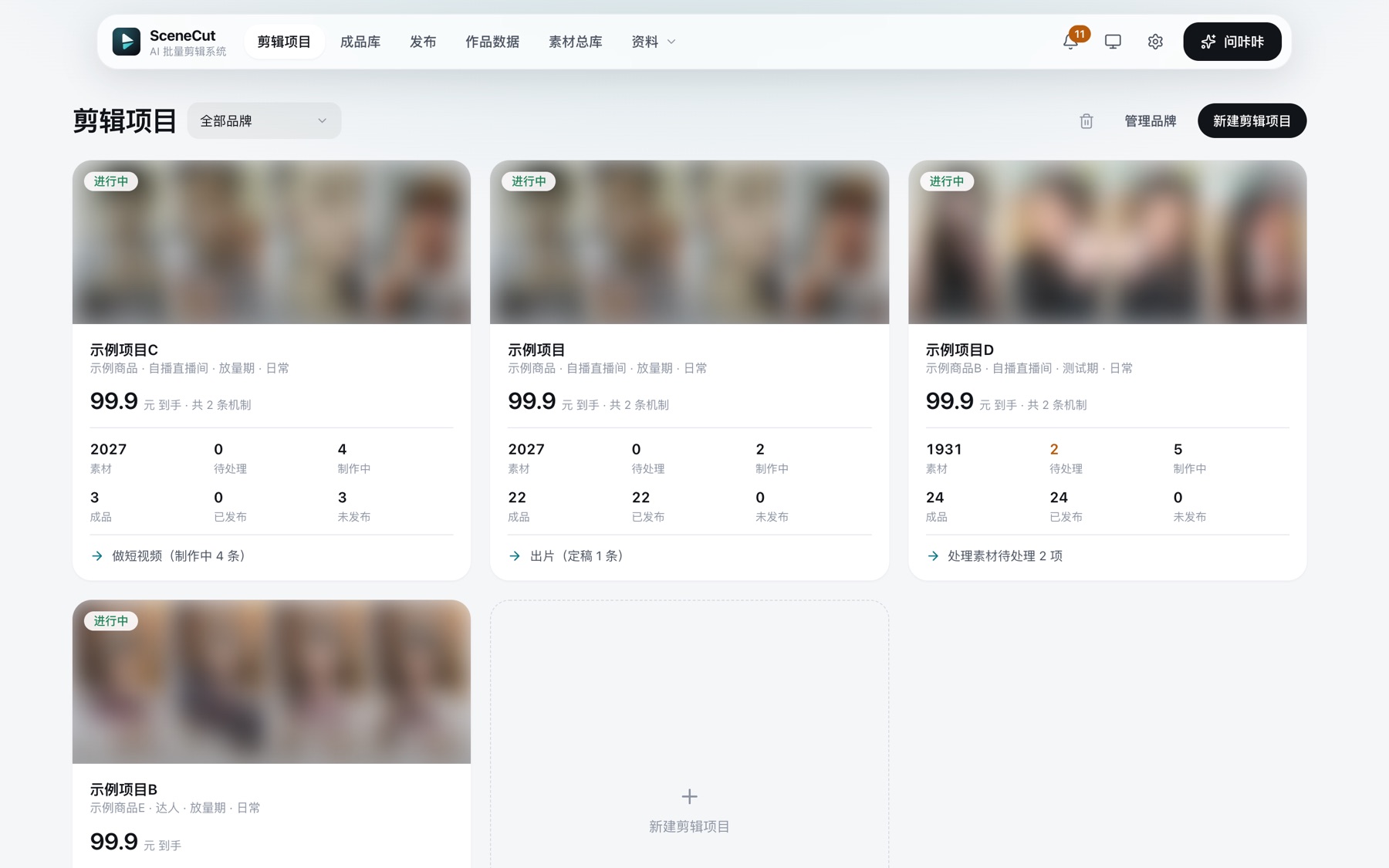Open thumbnail above the title 示例项目

690,242
